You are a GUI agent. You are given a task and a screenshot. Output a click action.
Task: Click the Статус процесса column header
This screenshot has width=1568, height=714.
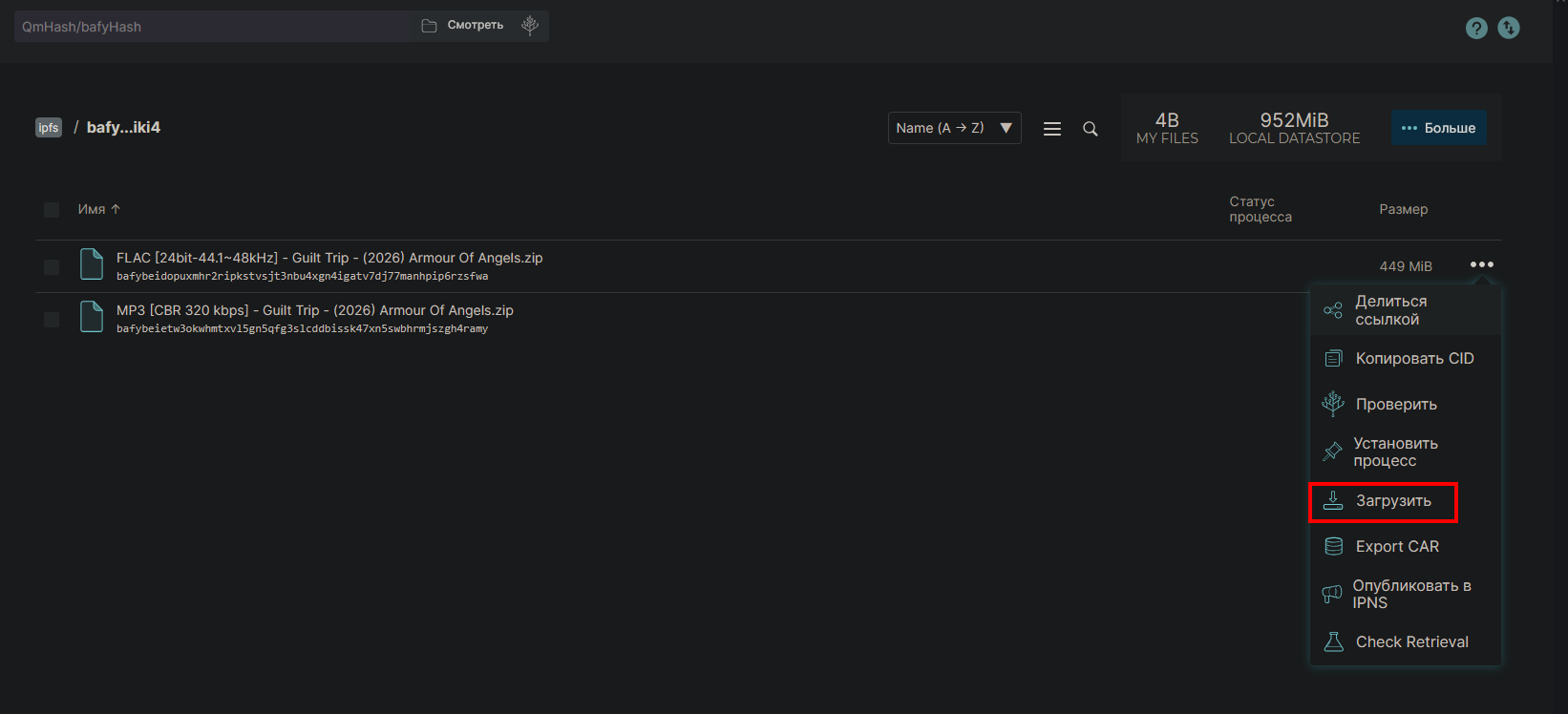pos(1261,209)
